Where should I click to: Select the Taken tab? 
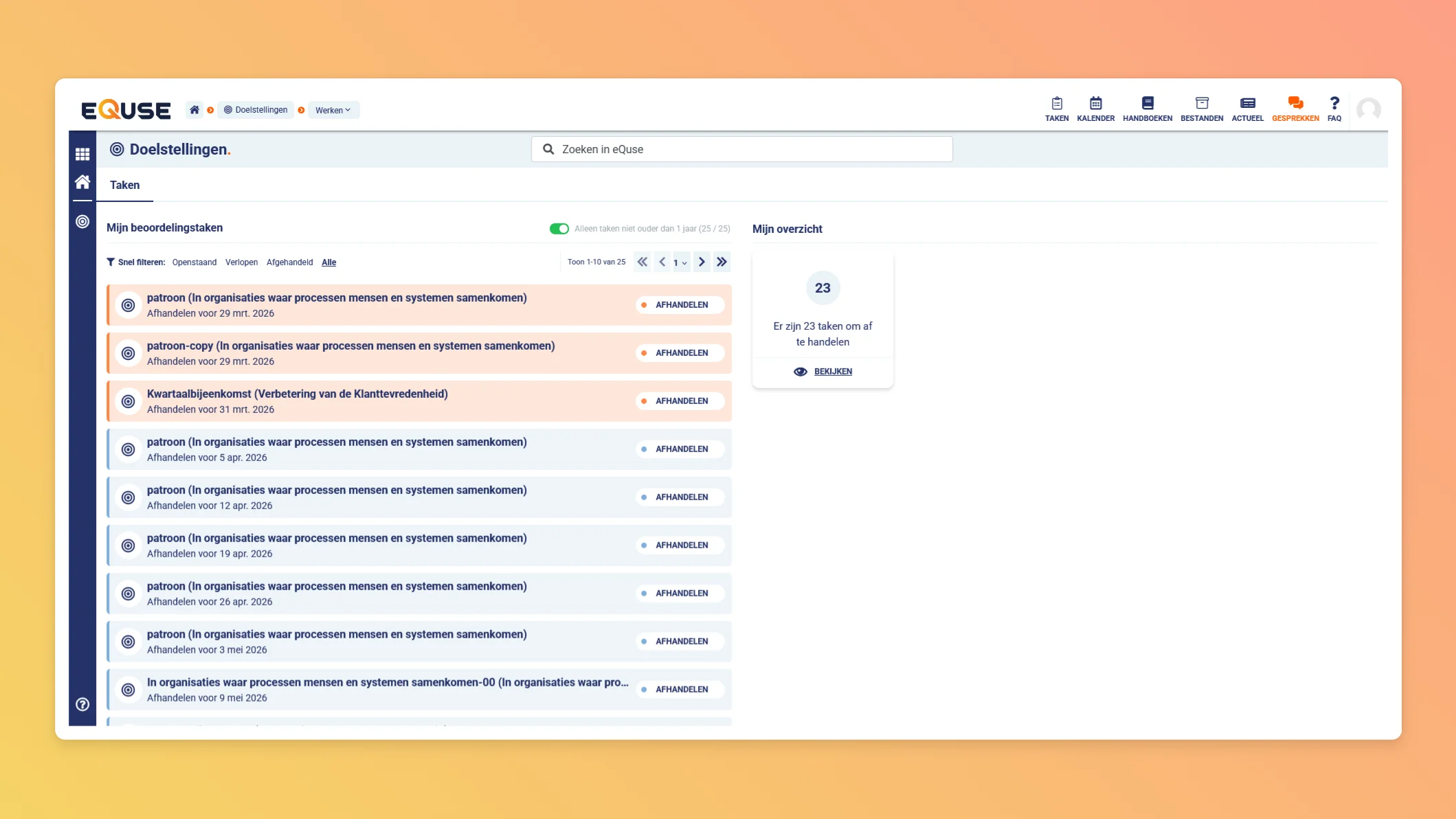[x=124, y=185]
